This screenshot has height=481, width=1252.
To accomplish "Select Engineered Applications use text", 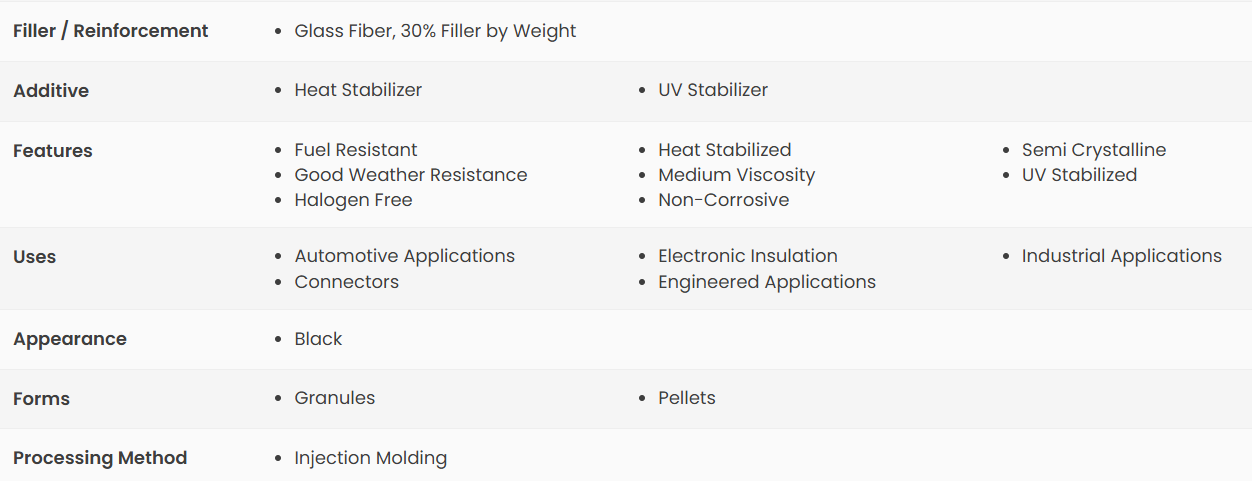I will point(767,282).
